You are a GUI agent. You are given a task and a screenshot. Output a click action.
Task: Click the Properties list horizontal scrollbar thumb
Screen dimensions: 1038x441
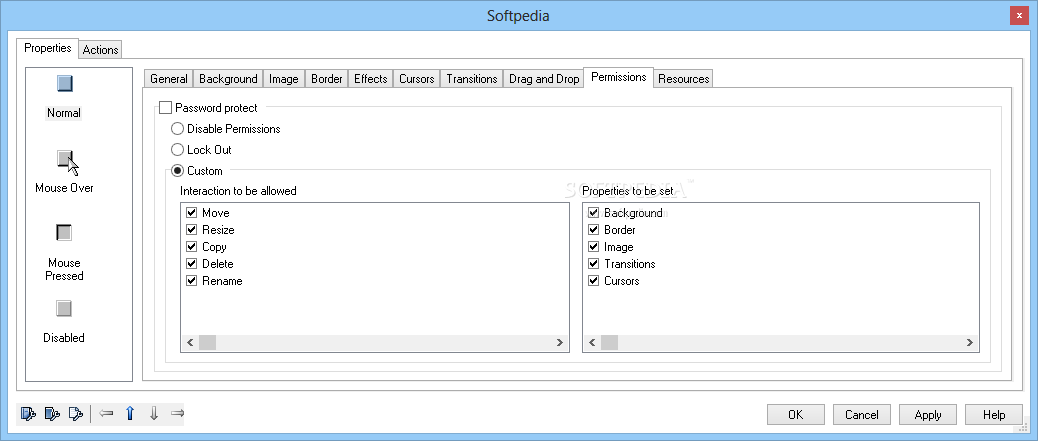pos(610,342)
